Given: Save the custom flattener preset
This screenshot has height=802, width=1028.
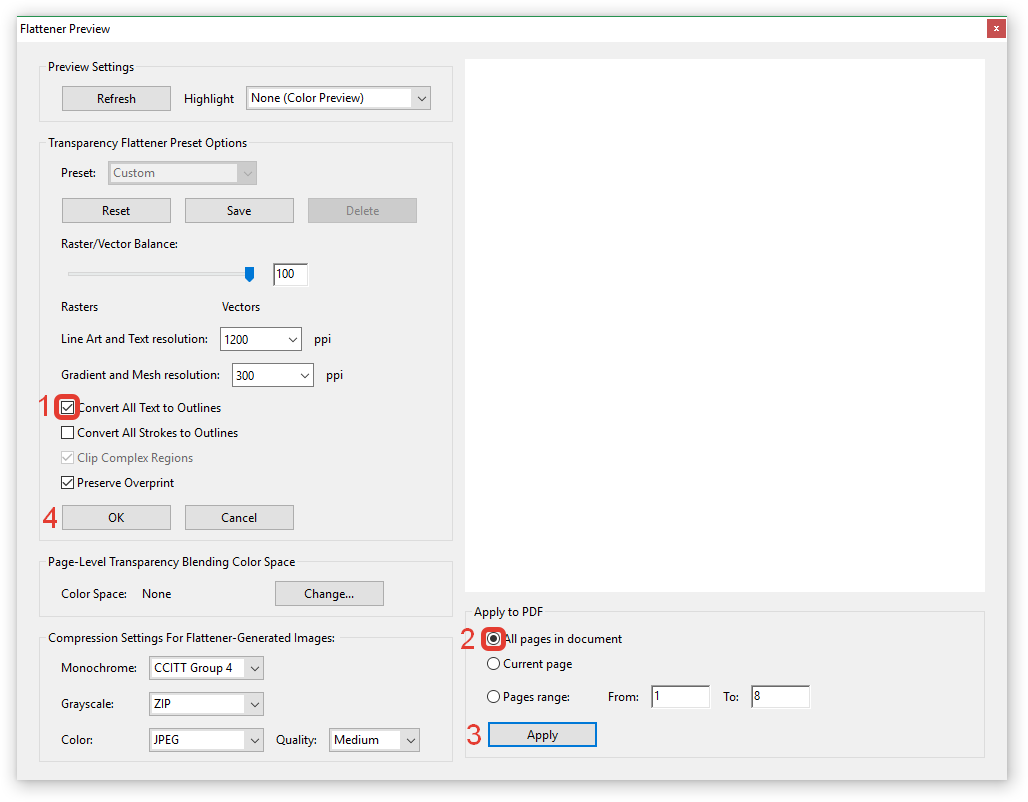Looking at the screenshot, I should coord(239,211).
